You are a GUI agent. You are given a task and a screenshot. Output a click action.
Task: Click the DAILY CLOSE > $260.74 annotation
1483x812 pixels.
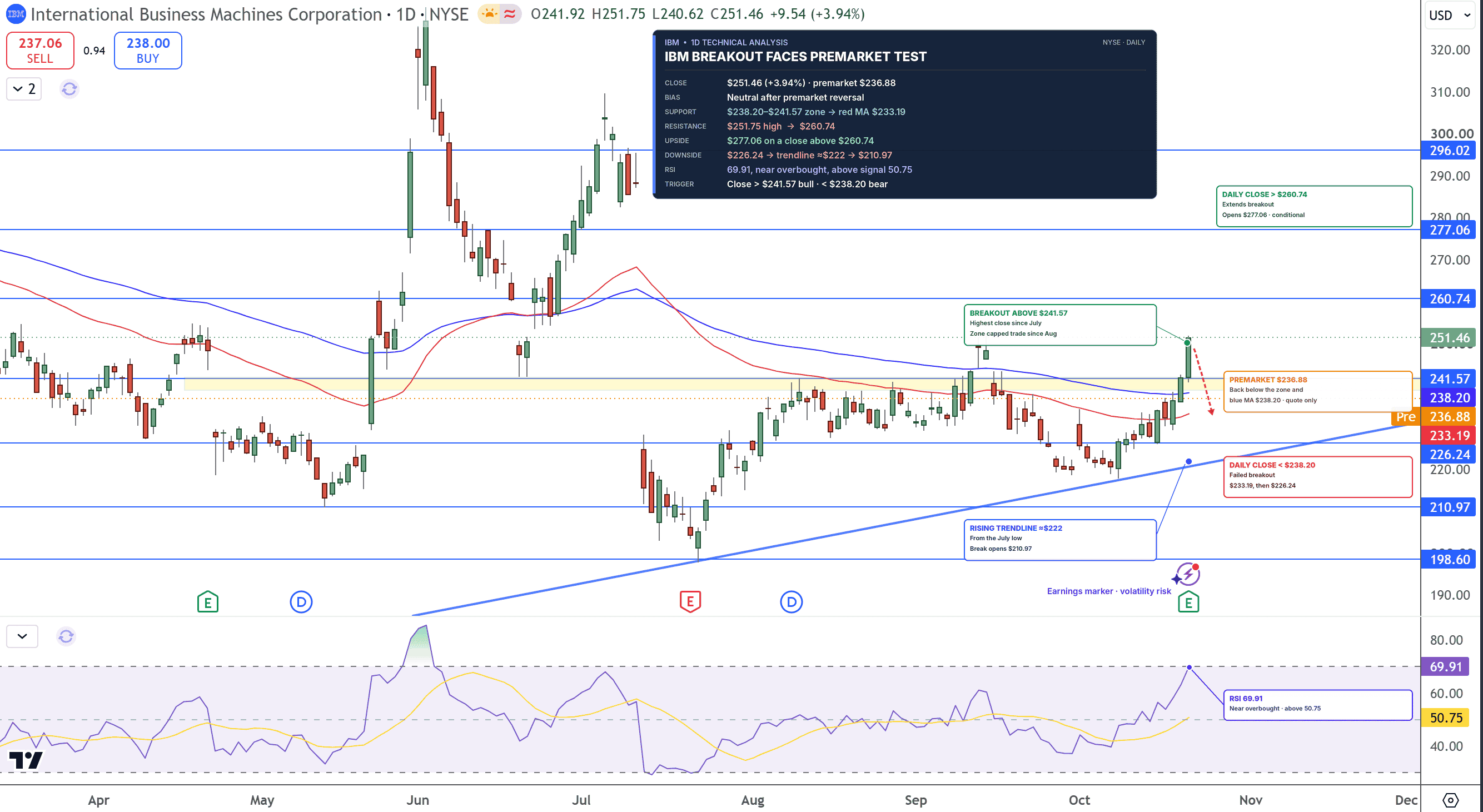(1314, 206)
